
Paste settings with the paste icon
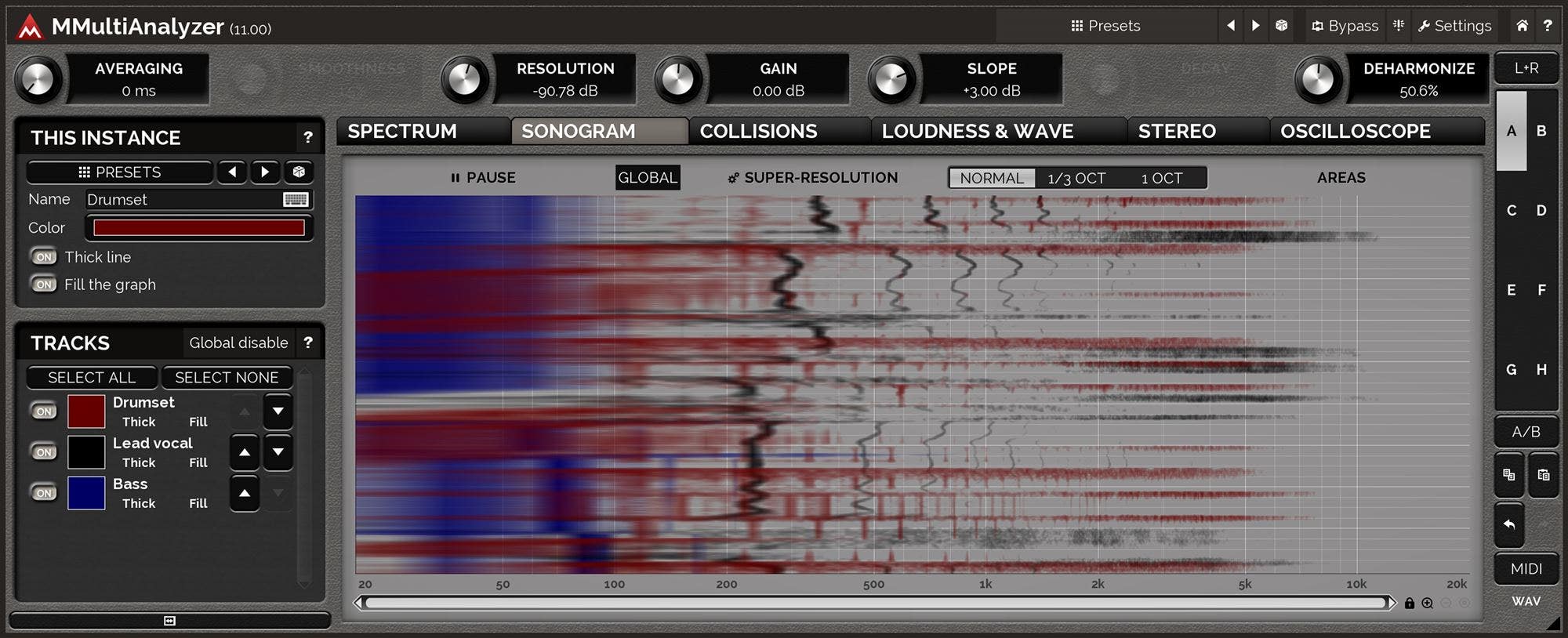[x=1544, y=475]
